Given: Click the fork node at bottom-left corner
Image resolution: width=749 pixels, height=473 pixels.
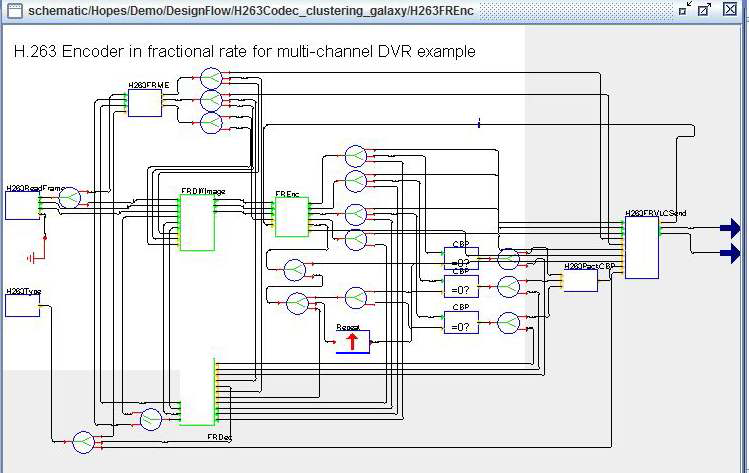Looking at the screenshot, I should (83, 441).
